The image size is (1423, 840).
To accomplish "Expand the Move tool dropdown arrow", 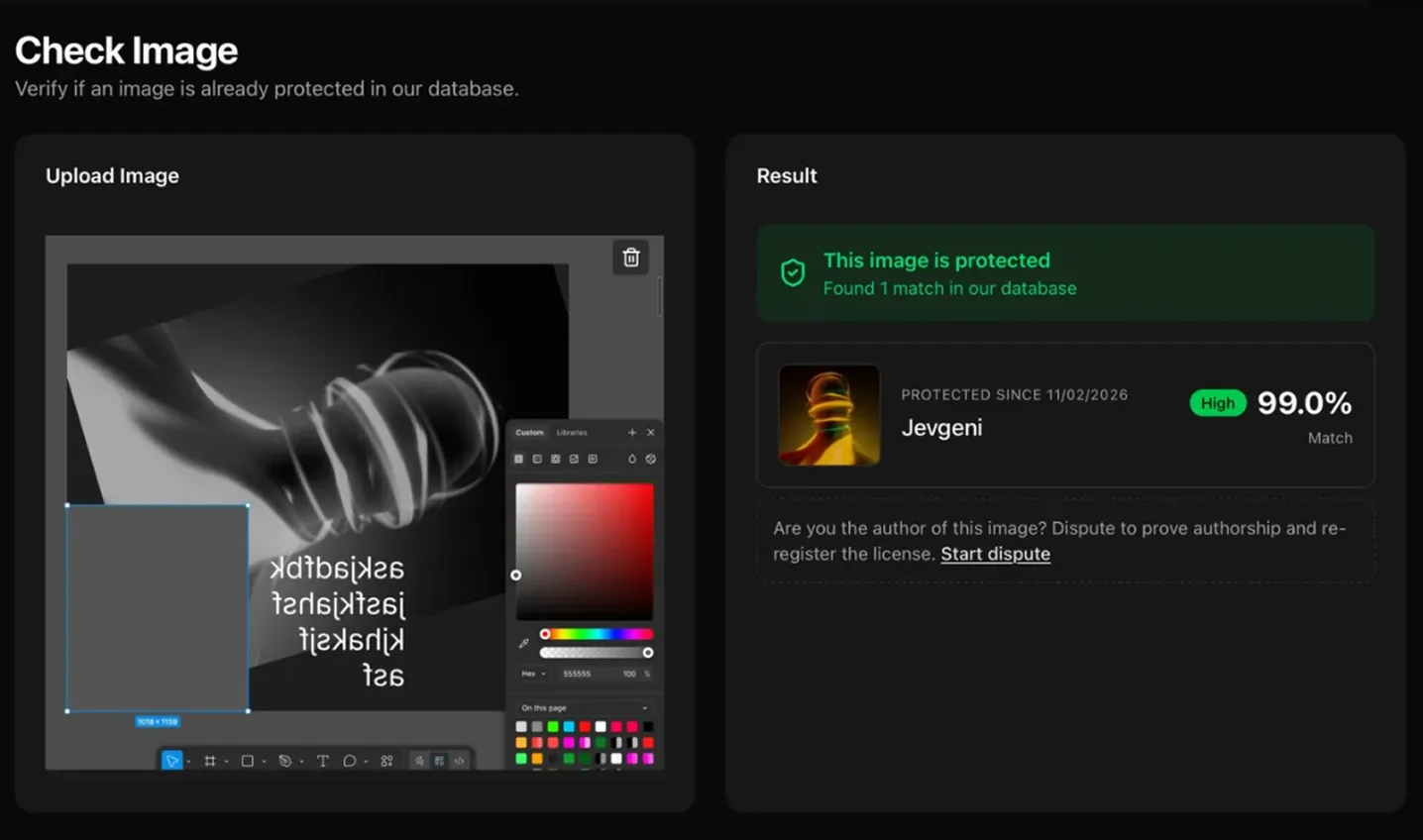I will coord(188,762).
